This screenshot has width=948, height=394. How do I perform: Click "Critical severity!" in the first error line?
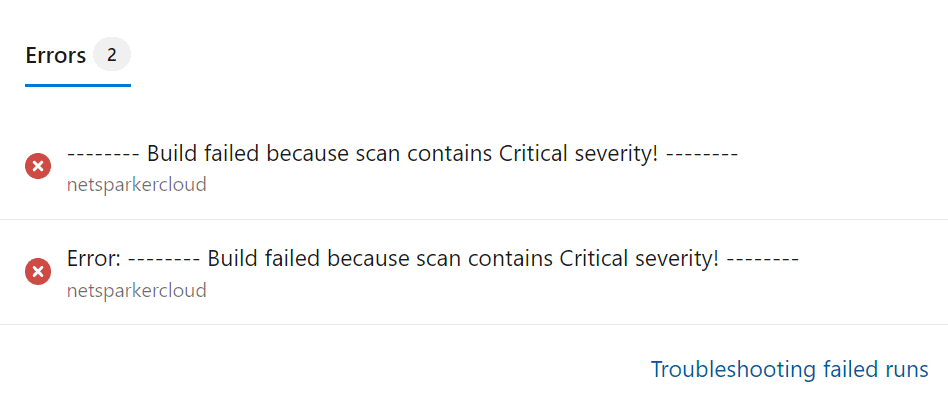(x=579, y=154)
